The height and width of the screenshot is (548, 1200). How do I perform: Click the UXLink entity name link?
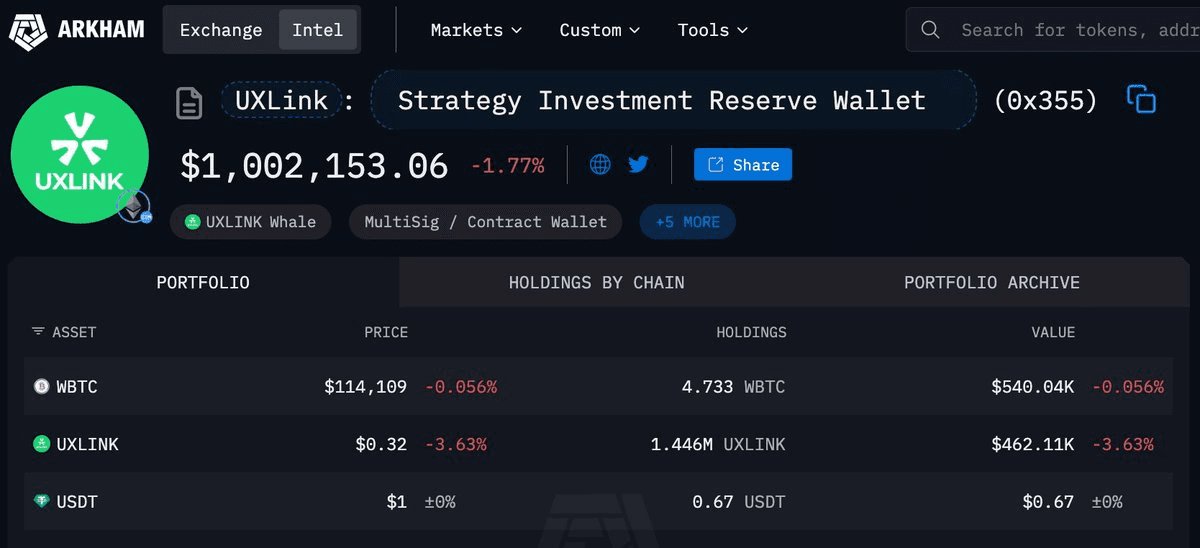click(280, 101)
